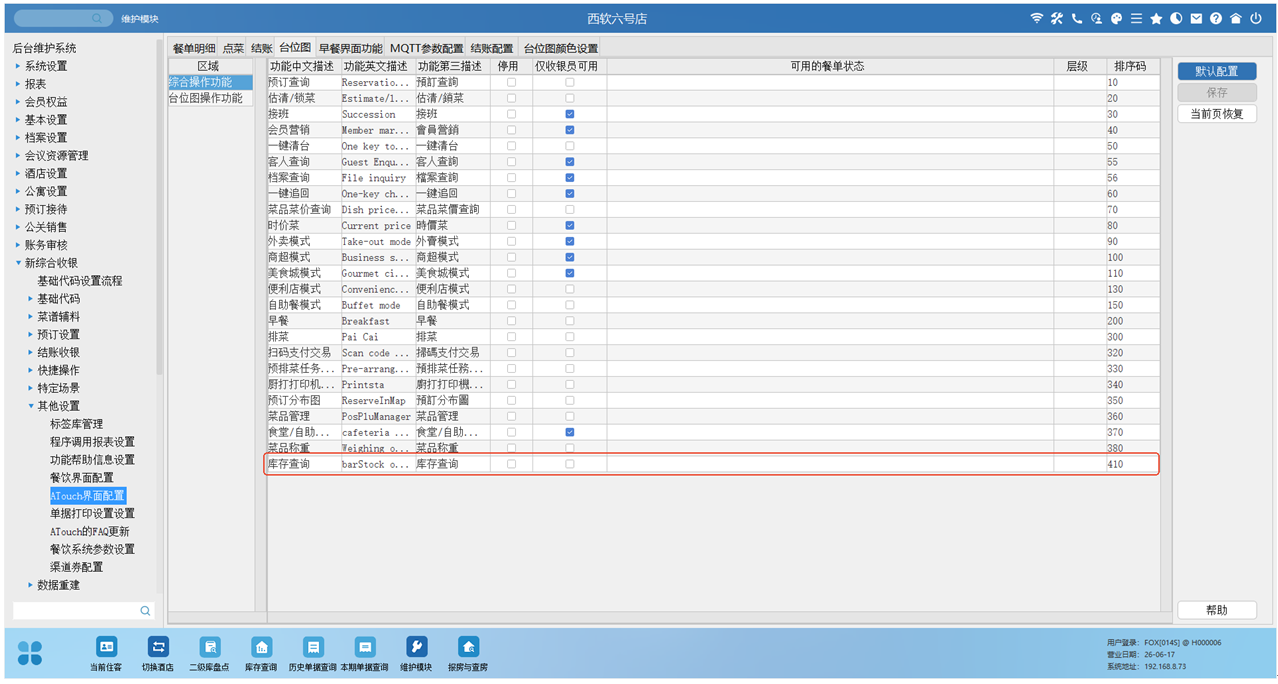Switch to MQTT参数配置 tab
The image size is (1278, 684).
[427, 48]
